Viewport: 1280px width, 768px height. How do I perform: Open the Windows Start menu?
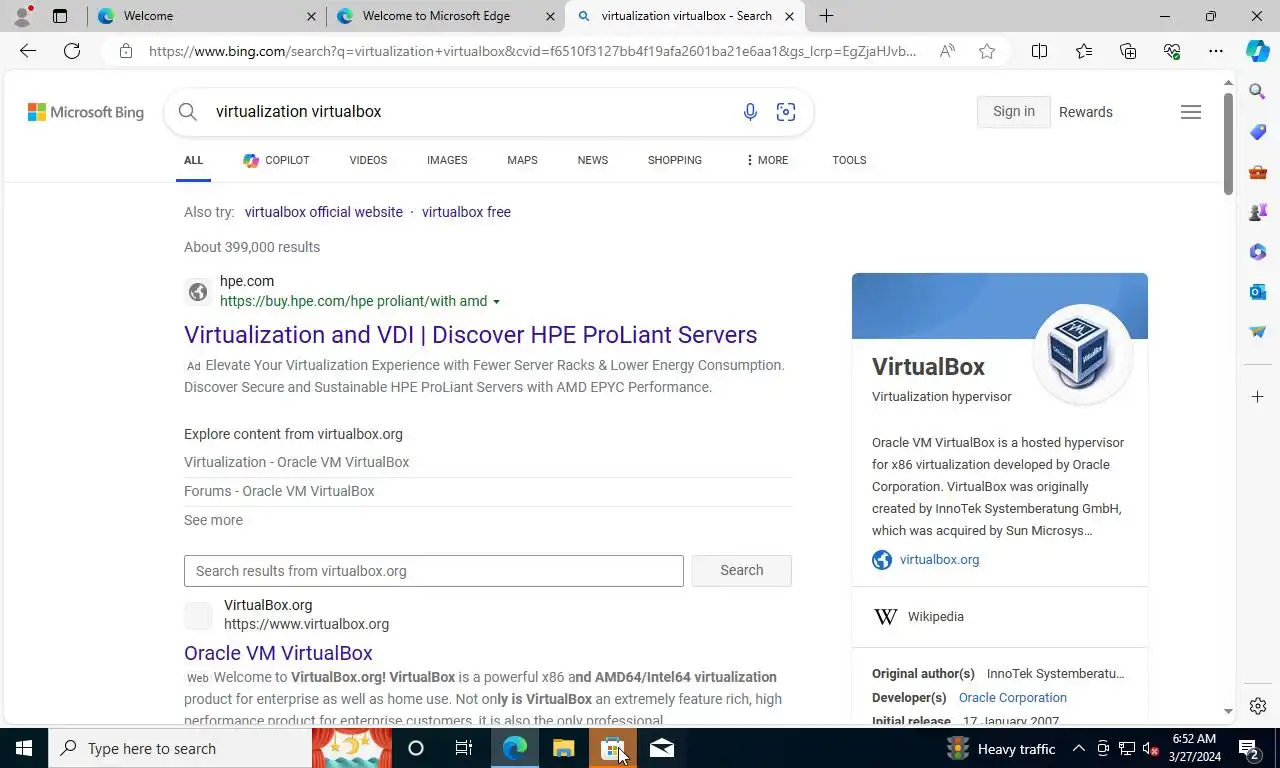tap(24, 748)
